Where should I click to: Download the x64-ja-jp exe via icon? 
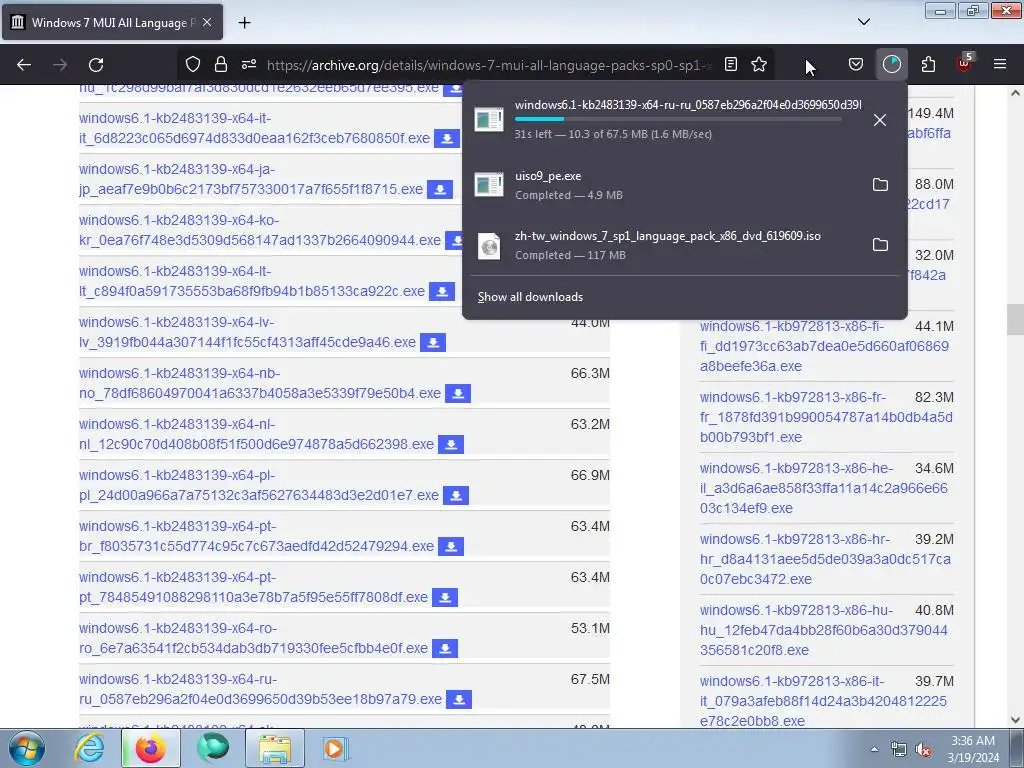click(440, 190)
